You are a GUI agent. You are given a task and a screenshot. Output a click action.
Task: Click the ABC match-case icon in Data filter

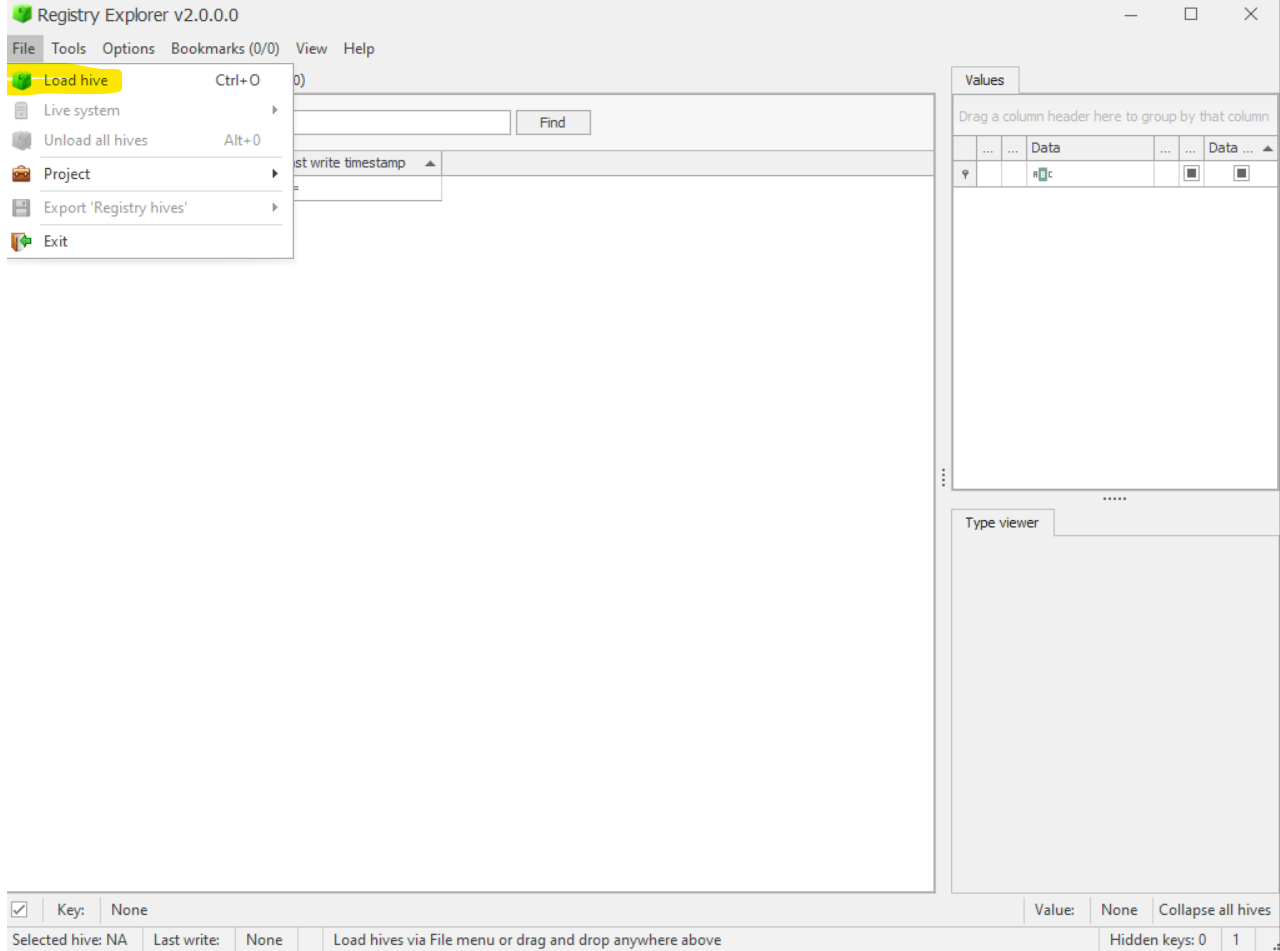(1043, 174)
